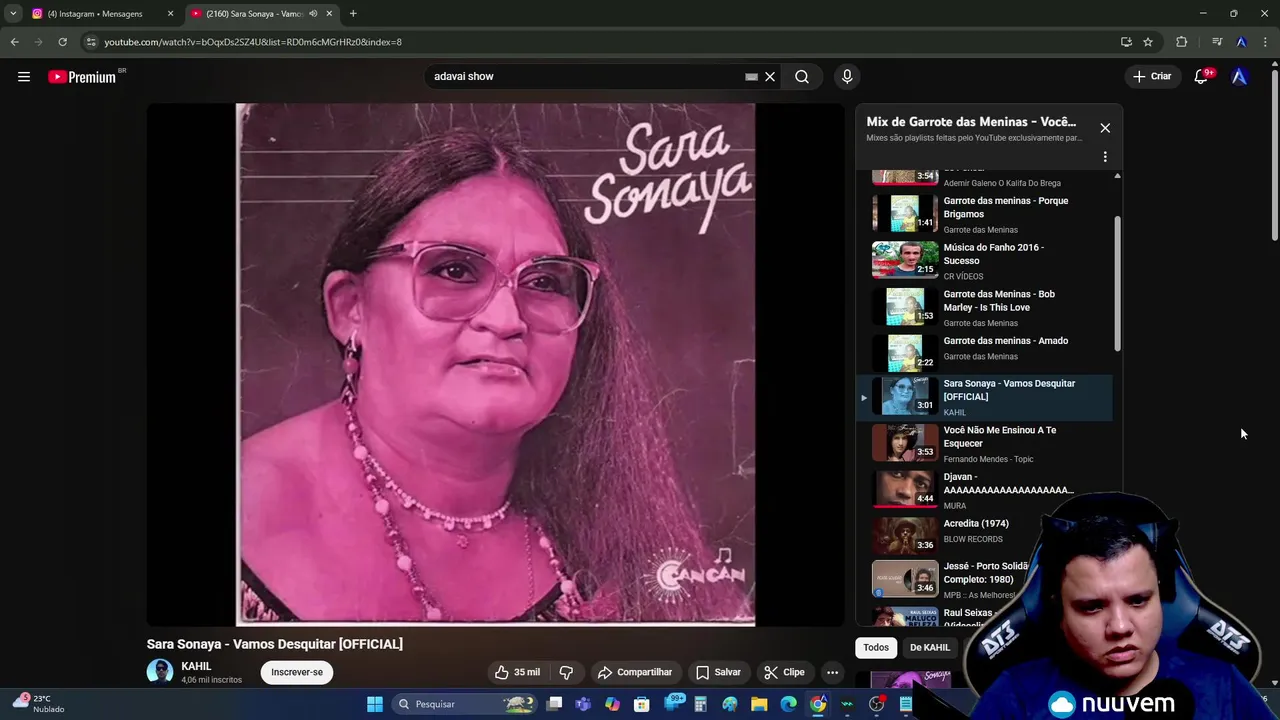Start voice search with microphone
Screen dimensions: 1280x720
pyautogui.click(x=847, y=76)
